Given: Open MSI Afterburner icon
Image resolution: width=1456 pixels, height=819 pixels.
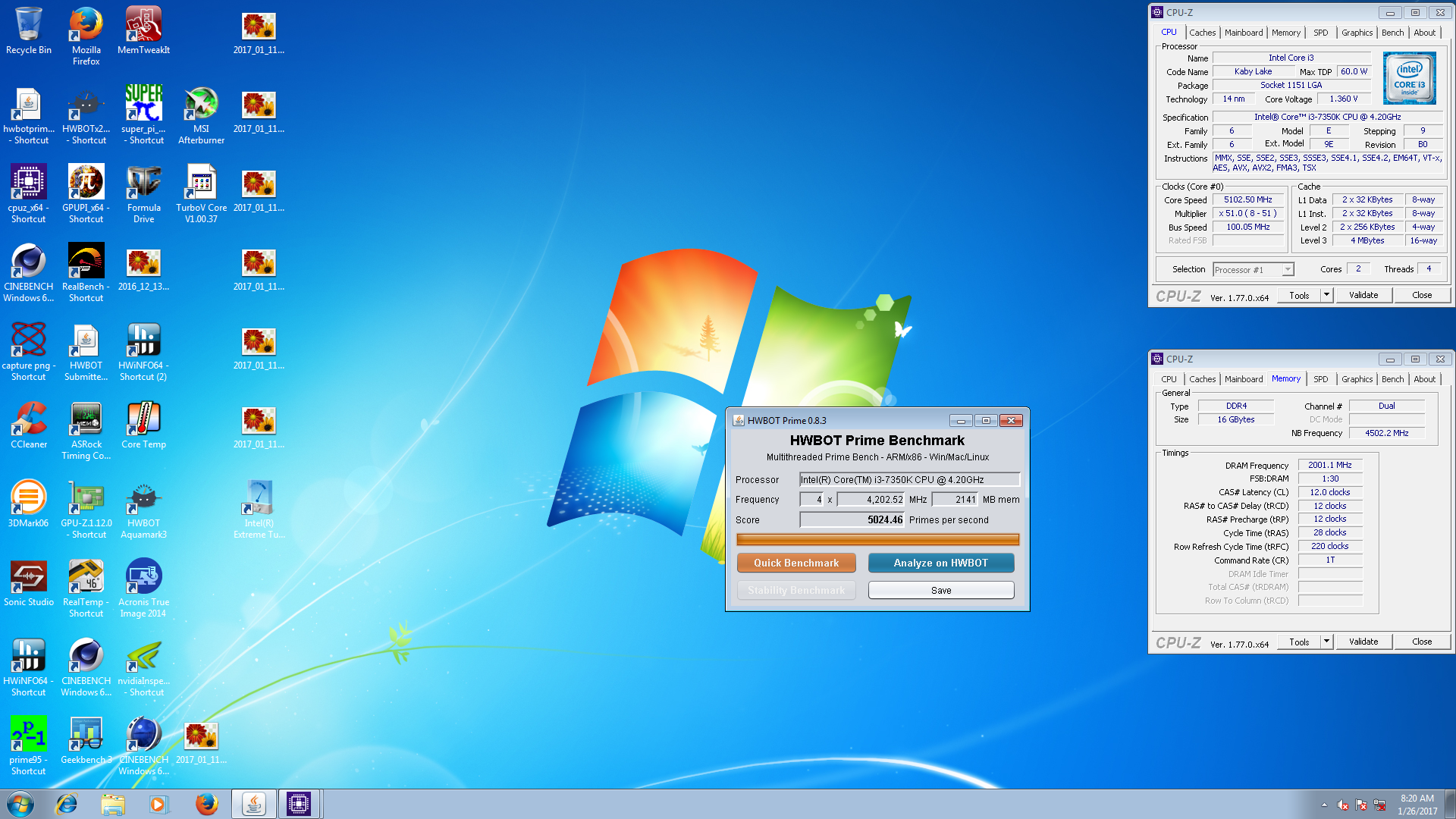Looking at the screenshot, I should (201, 115).
